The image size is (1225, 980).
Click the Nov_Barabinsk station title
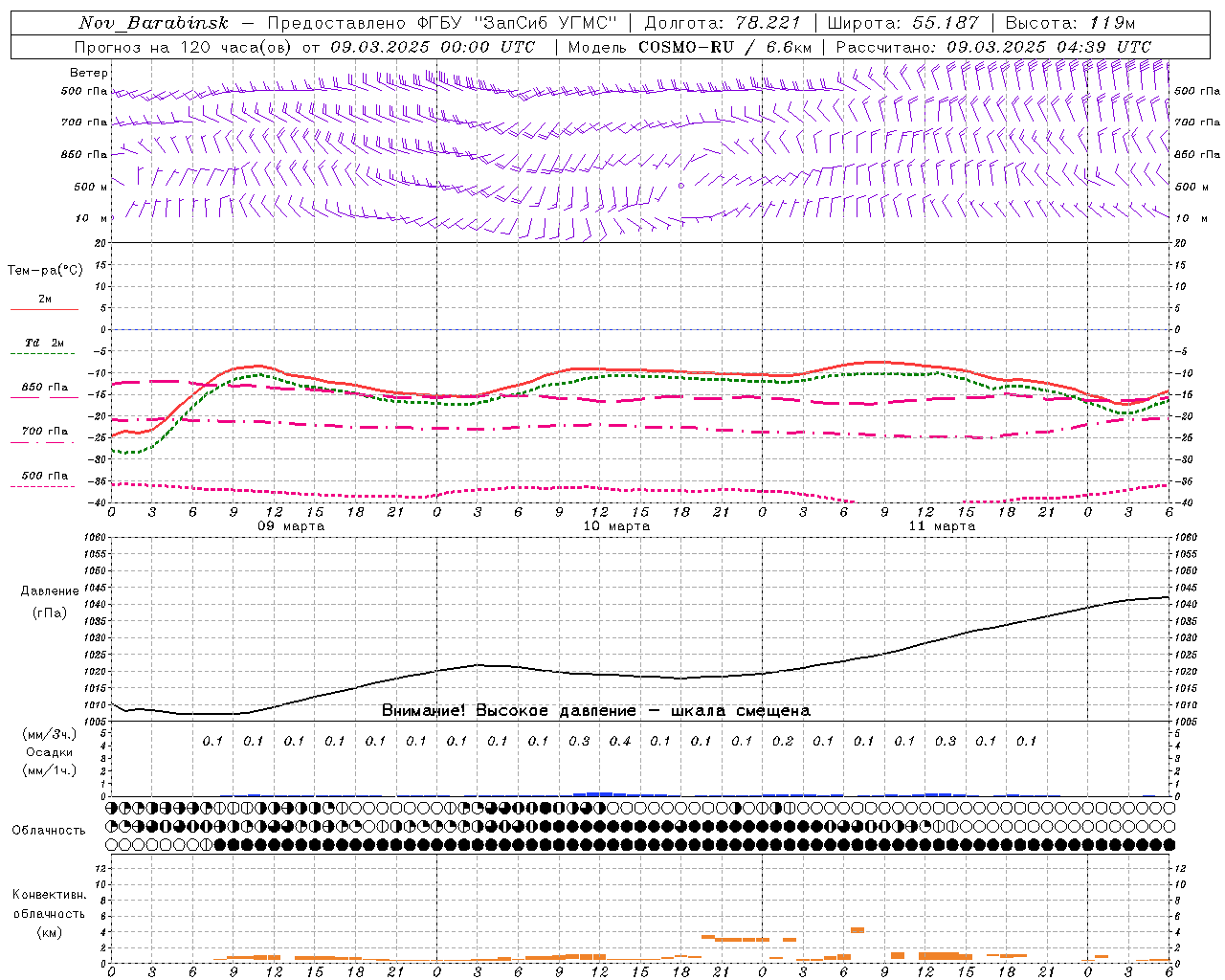click(x=153, y=23)
